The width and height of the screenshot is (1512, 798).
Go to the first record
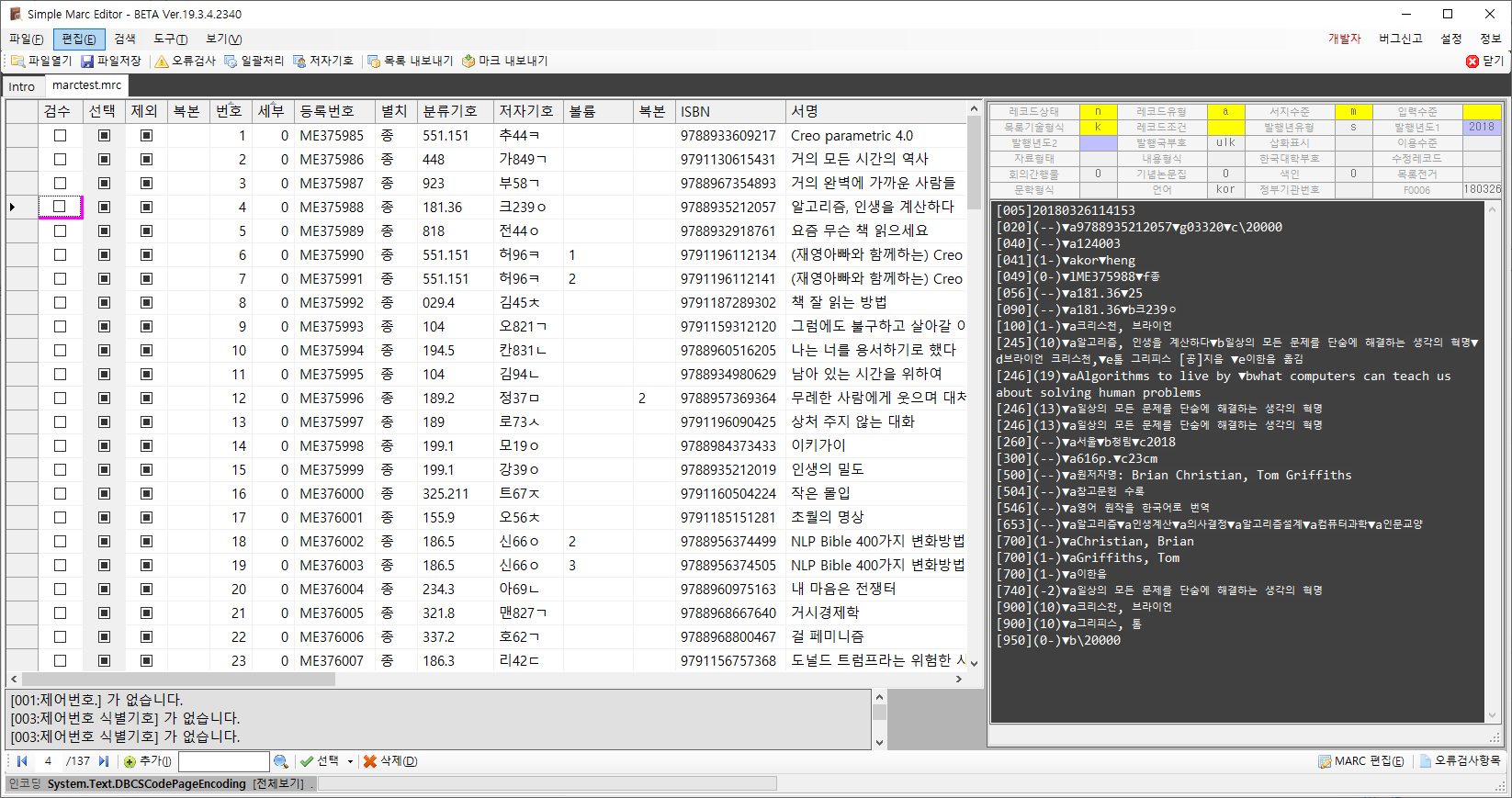pyautogui.click(x=22, y=761)
